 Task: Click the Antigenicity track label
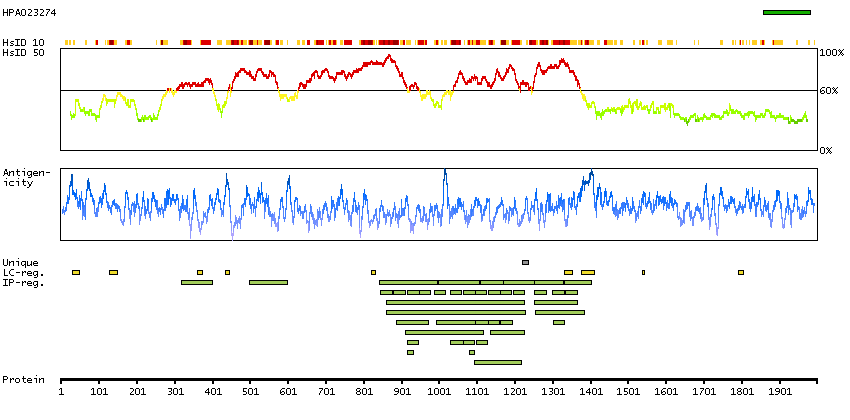(23, 177)
